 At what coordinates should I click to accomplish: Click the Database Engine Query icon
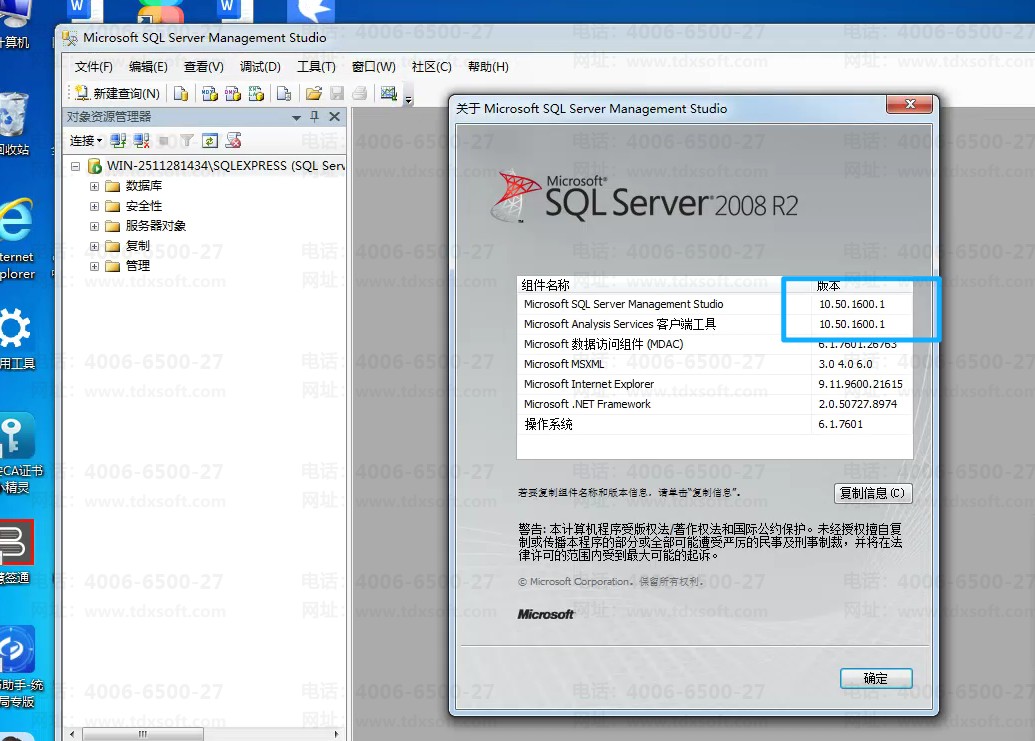pos(181,93)
